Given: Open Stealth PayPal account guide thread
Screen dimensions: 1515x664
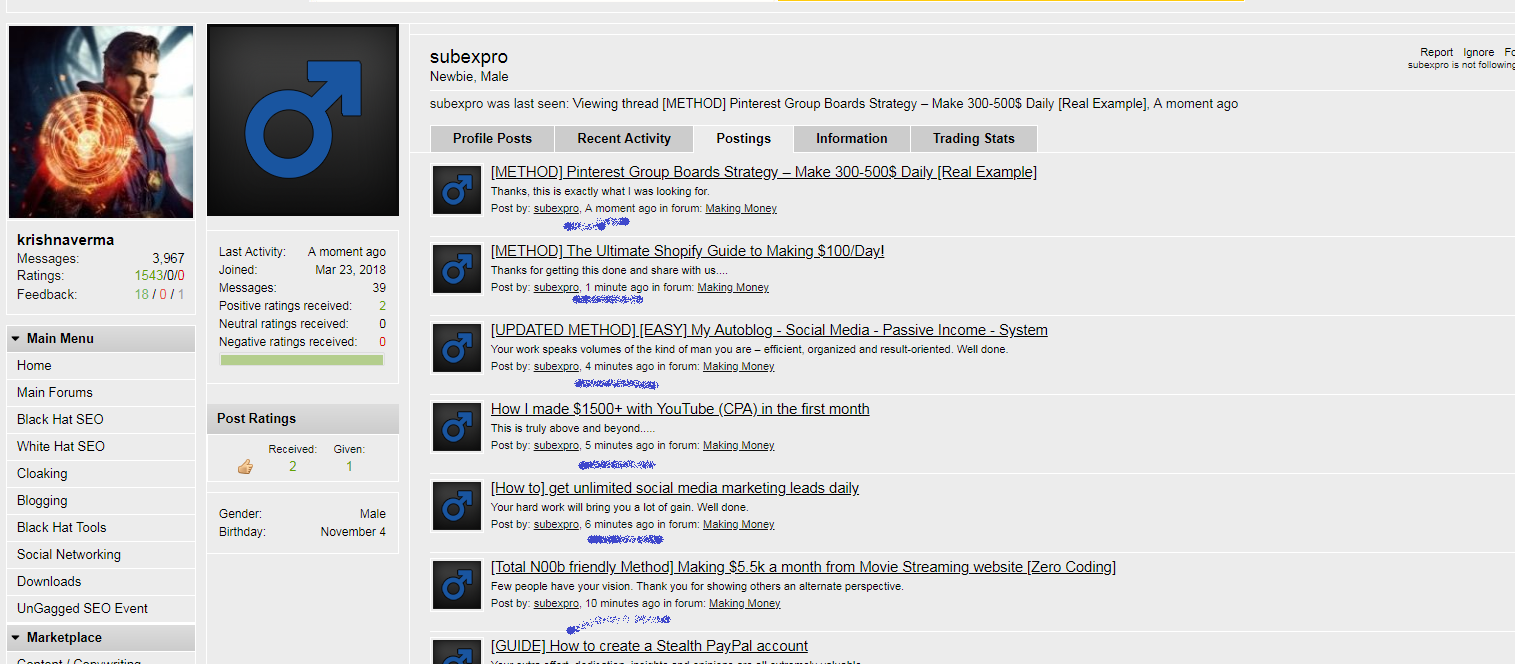Looking at the screenshot, I should point(649,646).
